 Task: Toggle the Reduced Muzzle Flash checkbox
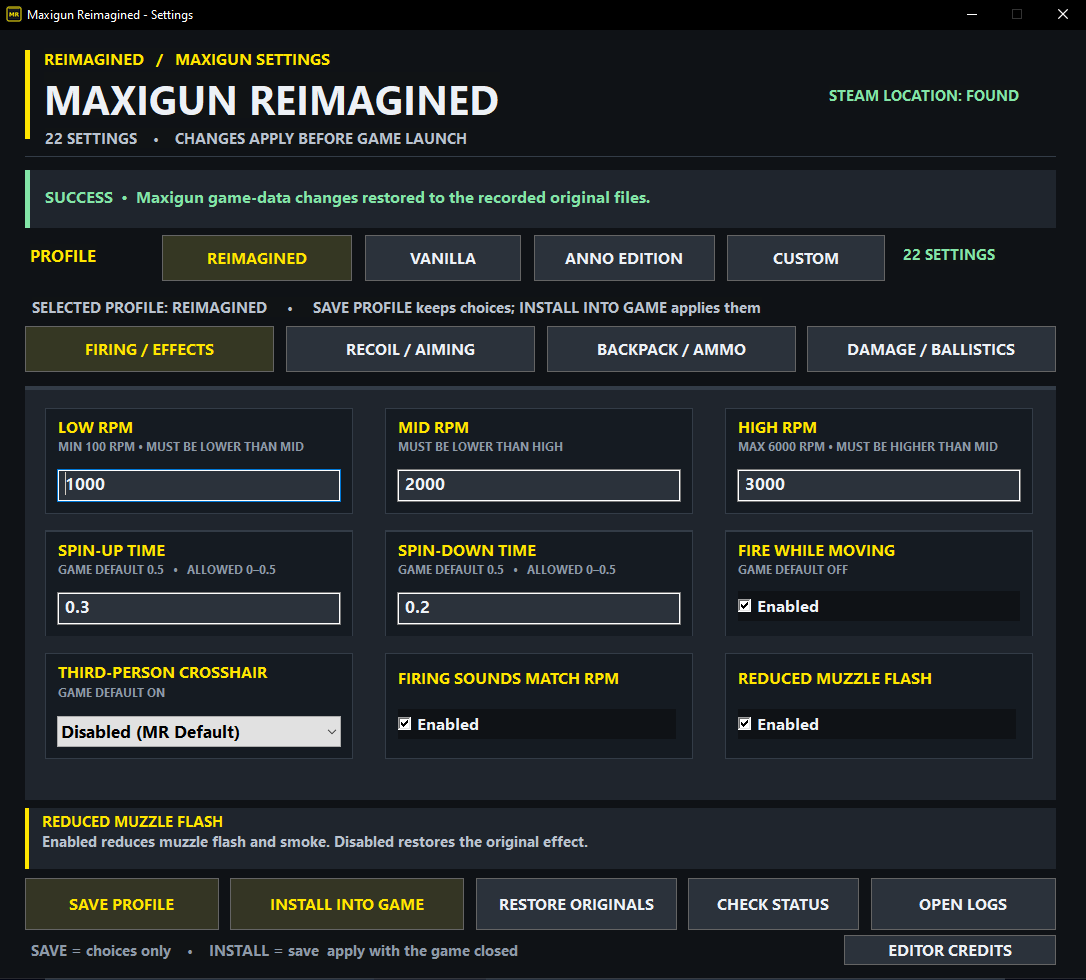745,724
